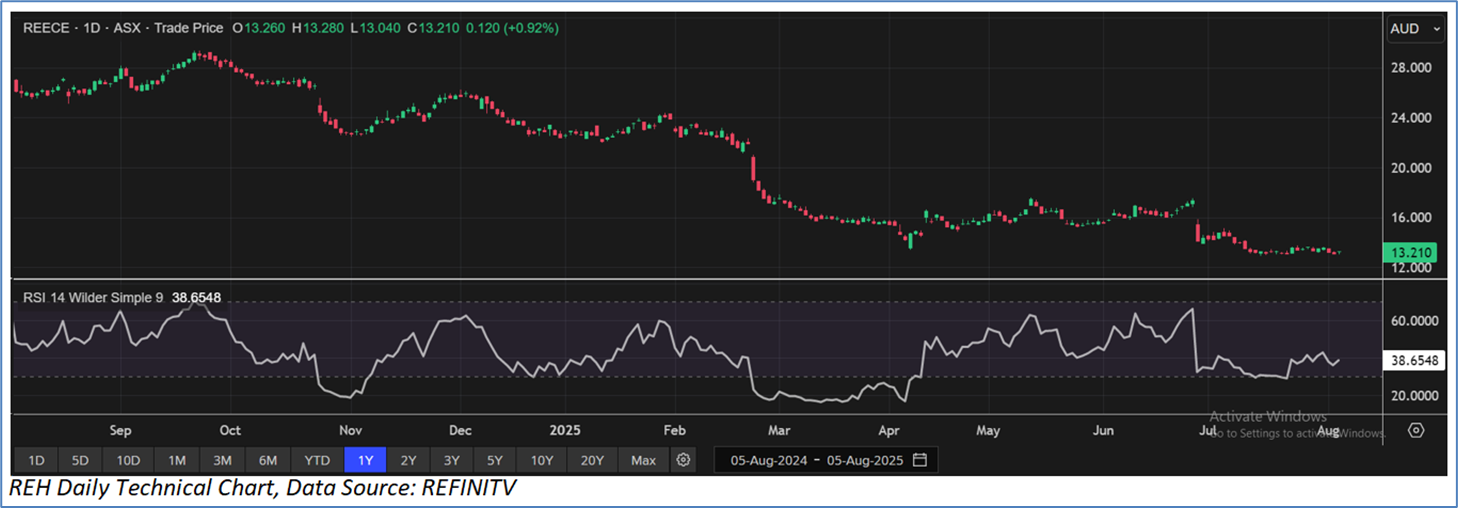The height and width of the screenshot is (508, 1458).
Task: Click the 05-Aug-2025 end date field
Action: (x=862, y=460)
